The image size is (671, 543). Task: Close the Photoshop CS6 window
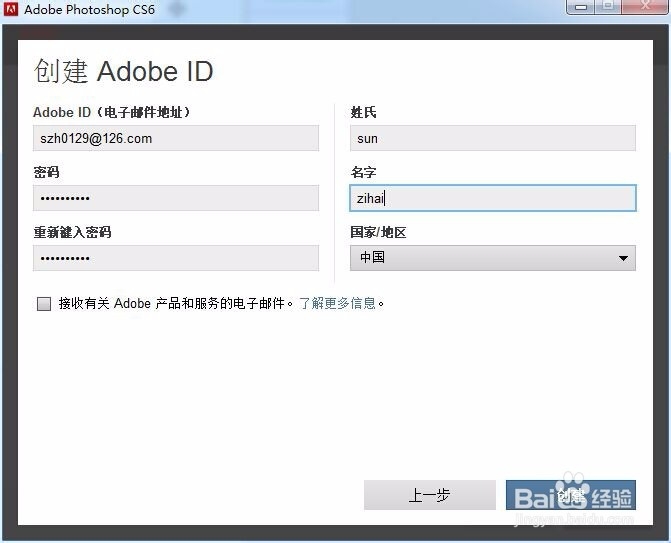tap(645, 7)
